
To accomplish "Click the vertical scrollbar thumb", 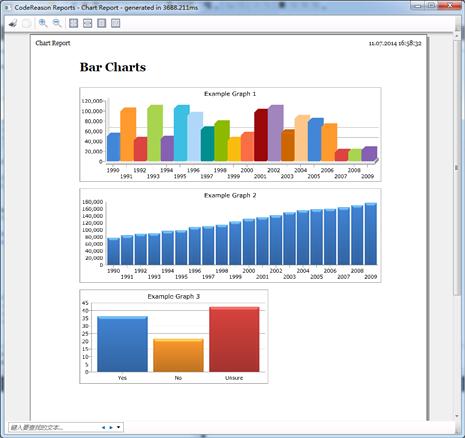I will point(457,167).
